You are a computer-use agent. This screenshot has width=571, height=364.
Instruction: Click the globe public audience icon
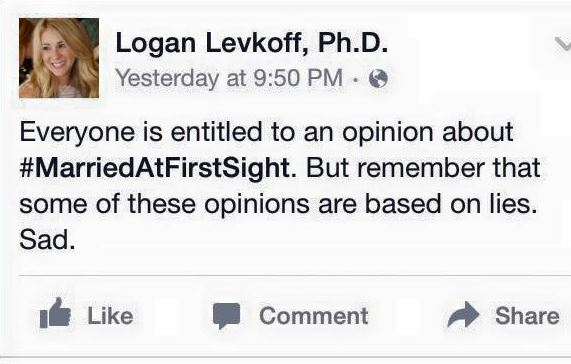[x=378, y=79]
